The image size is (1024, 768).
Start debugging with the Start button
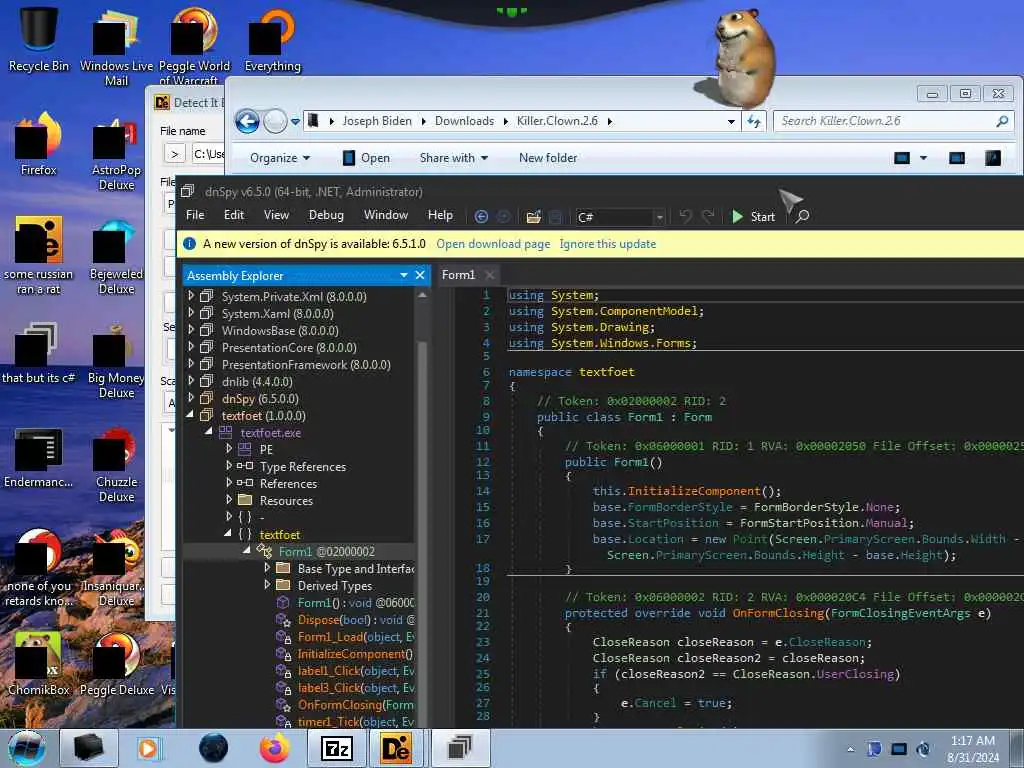click(753, 217)
